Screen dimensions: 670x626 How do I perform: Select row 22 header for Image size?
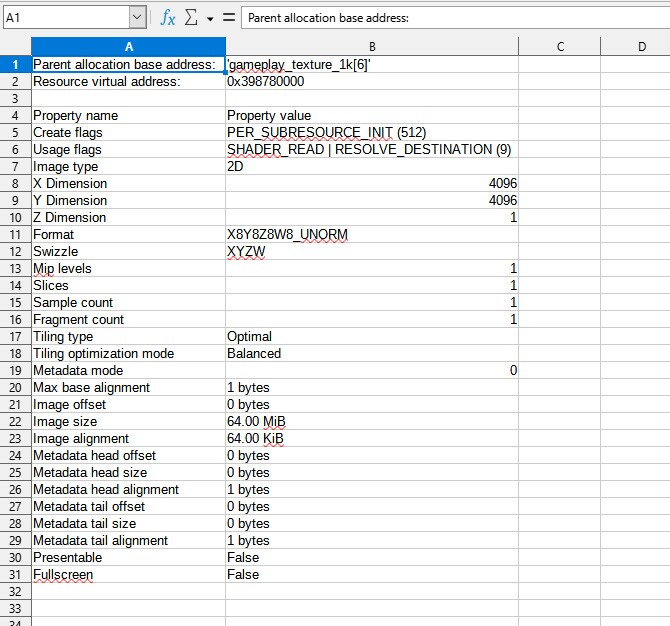(x=15, y=421)
